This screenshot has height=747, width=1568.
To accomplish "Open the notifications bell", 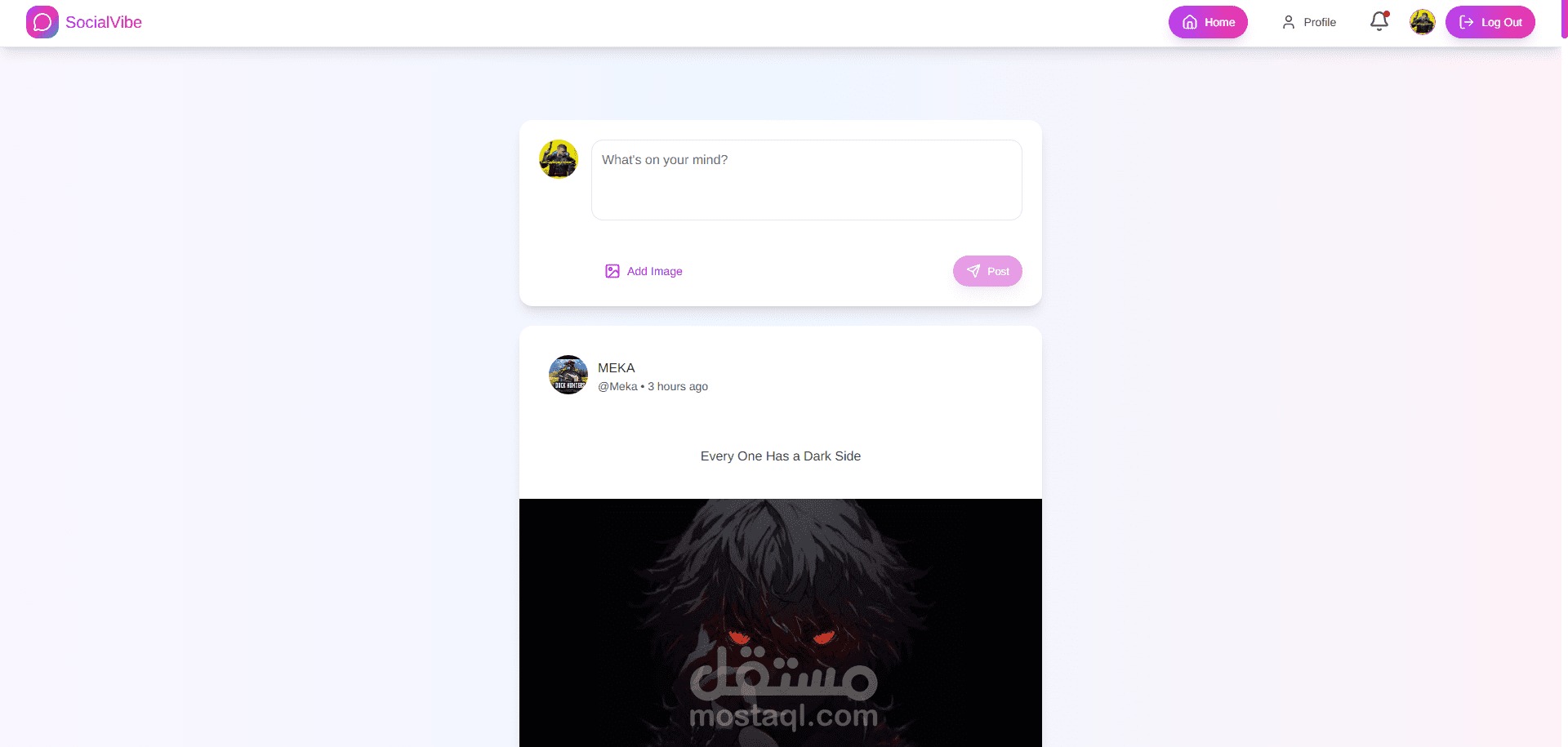I will coord(1379,21).
